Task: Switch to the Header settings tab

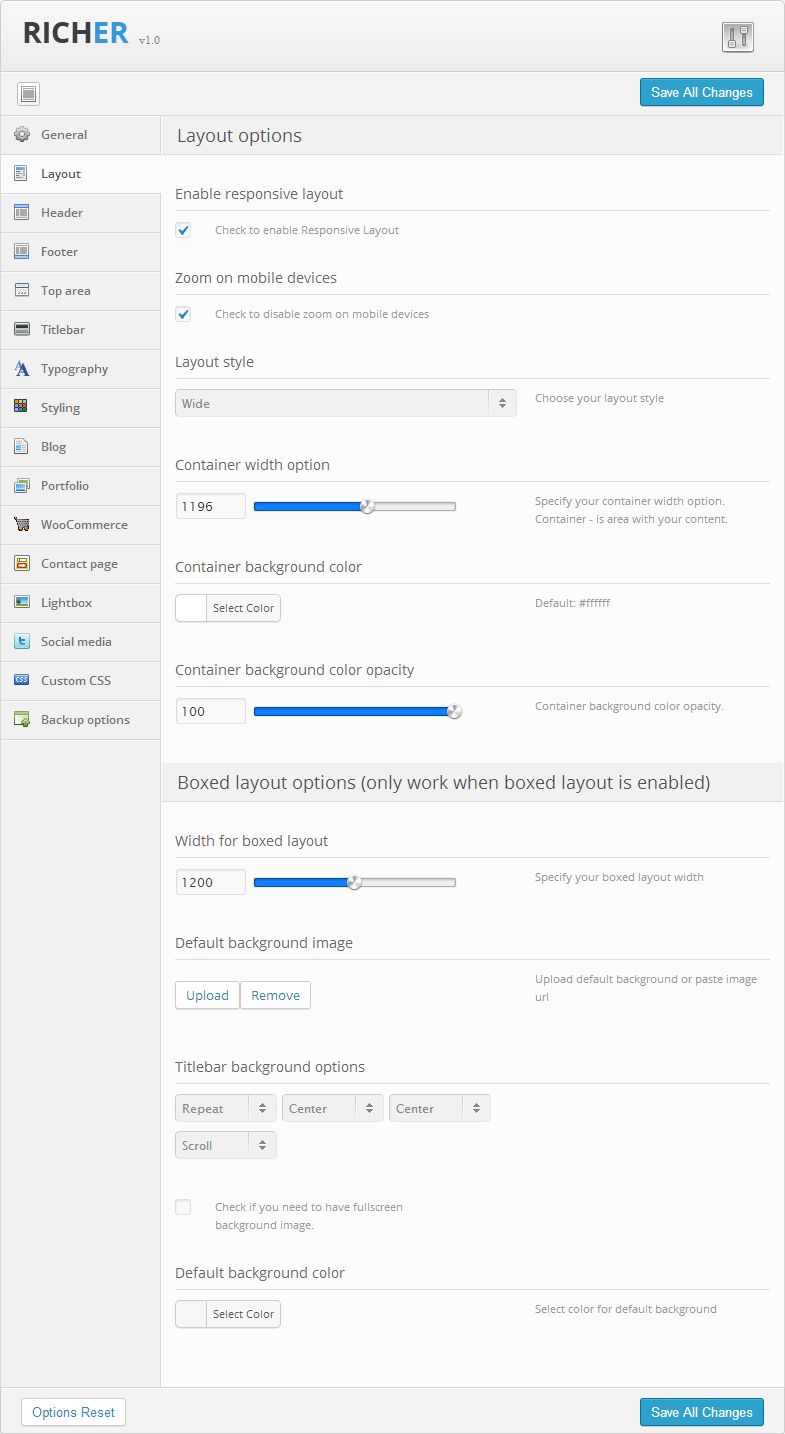Action: point(62,213)
